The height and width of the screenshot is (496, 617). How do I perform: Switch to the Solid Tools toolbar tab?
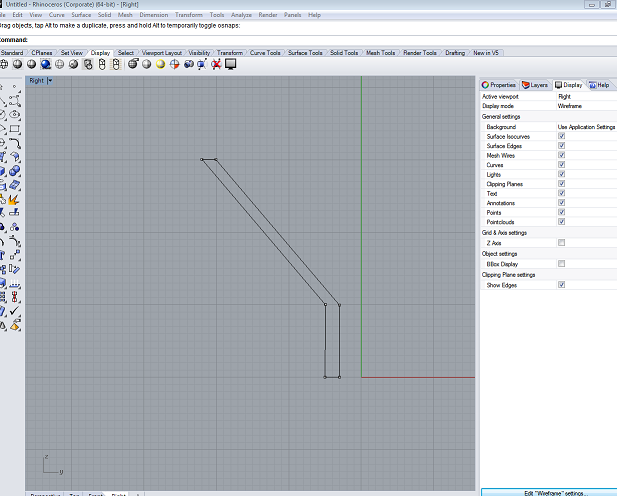pyautogui.click(x=344, y=53)
